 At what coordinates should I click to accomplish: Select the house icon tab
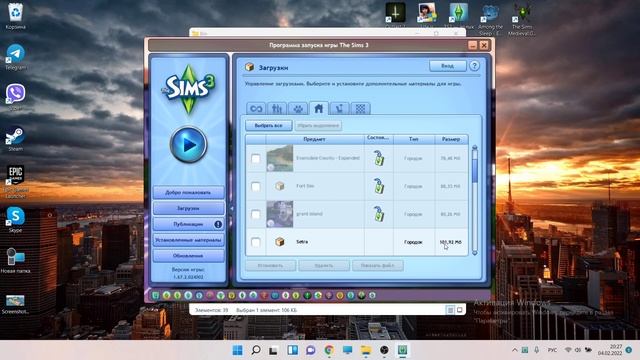[x=319, y=108]
